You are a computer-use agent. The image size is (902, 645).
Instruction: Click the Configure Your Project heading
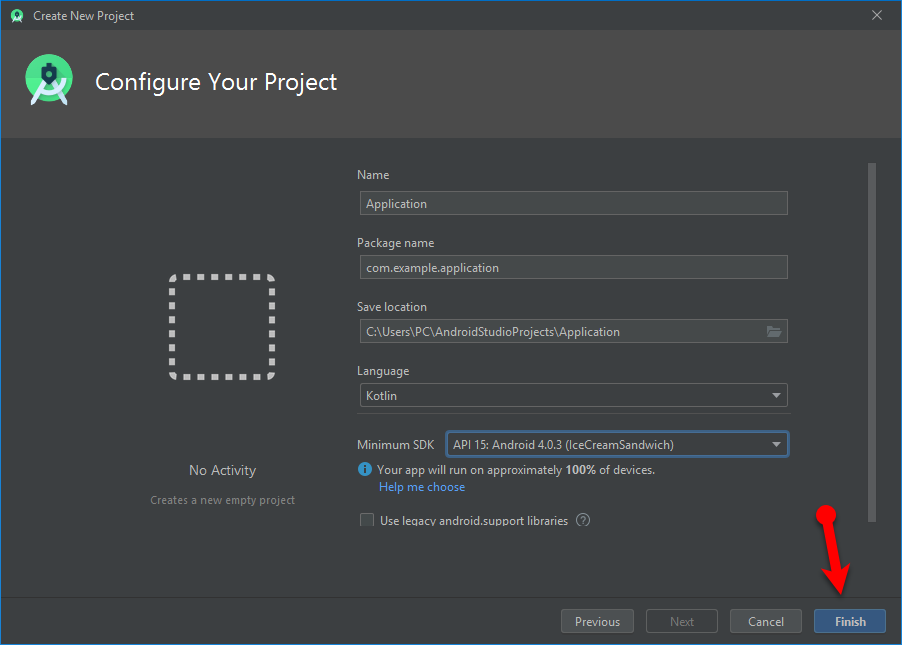tap(216, 82)
